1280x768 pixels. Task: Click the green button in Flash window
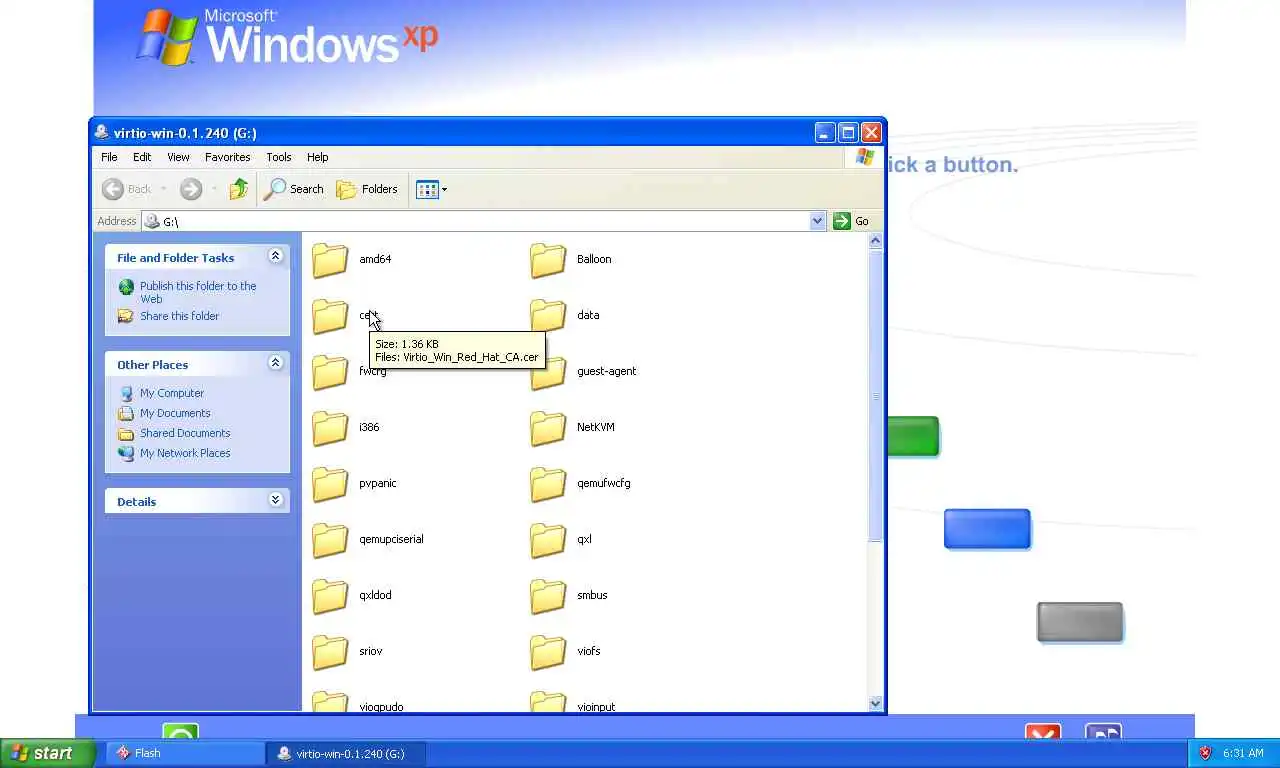tap(912, 436)
